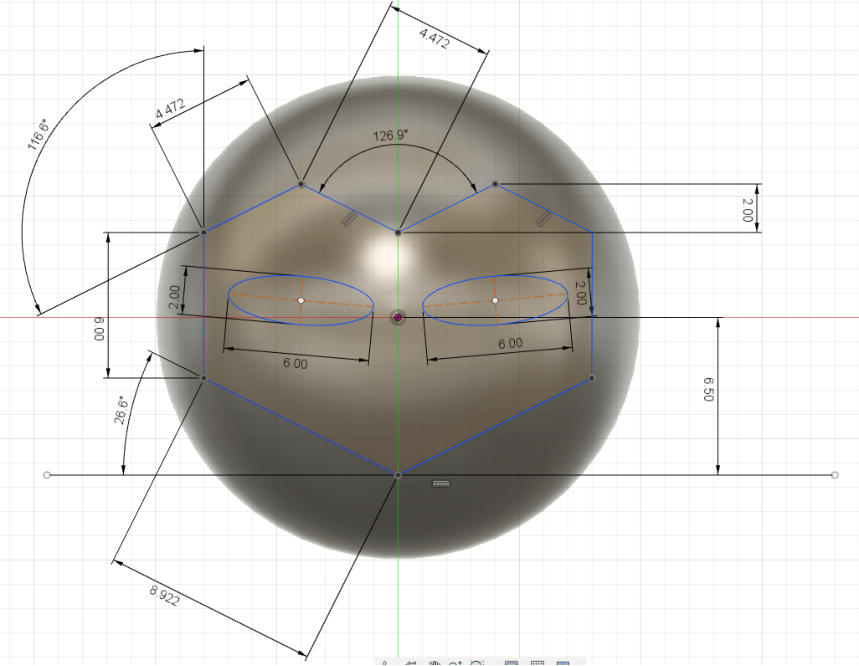Select the 4.472 dimension on the left side
The width and height of the screenshot is (859, 666).
(x=170, y=109)
